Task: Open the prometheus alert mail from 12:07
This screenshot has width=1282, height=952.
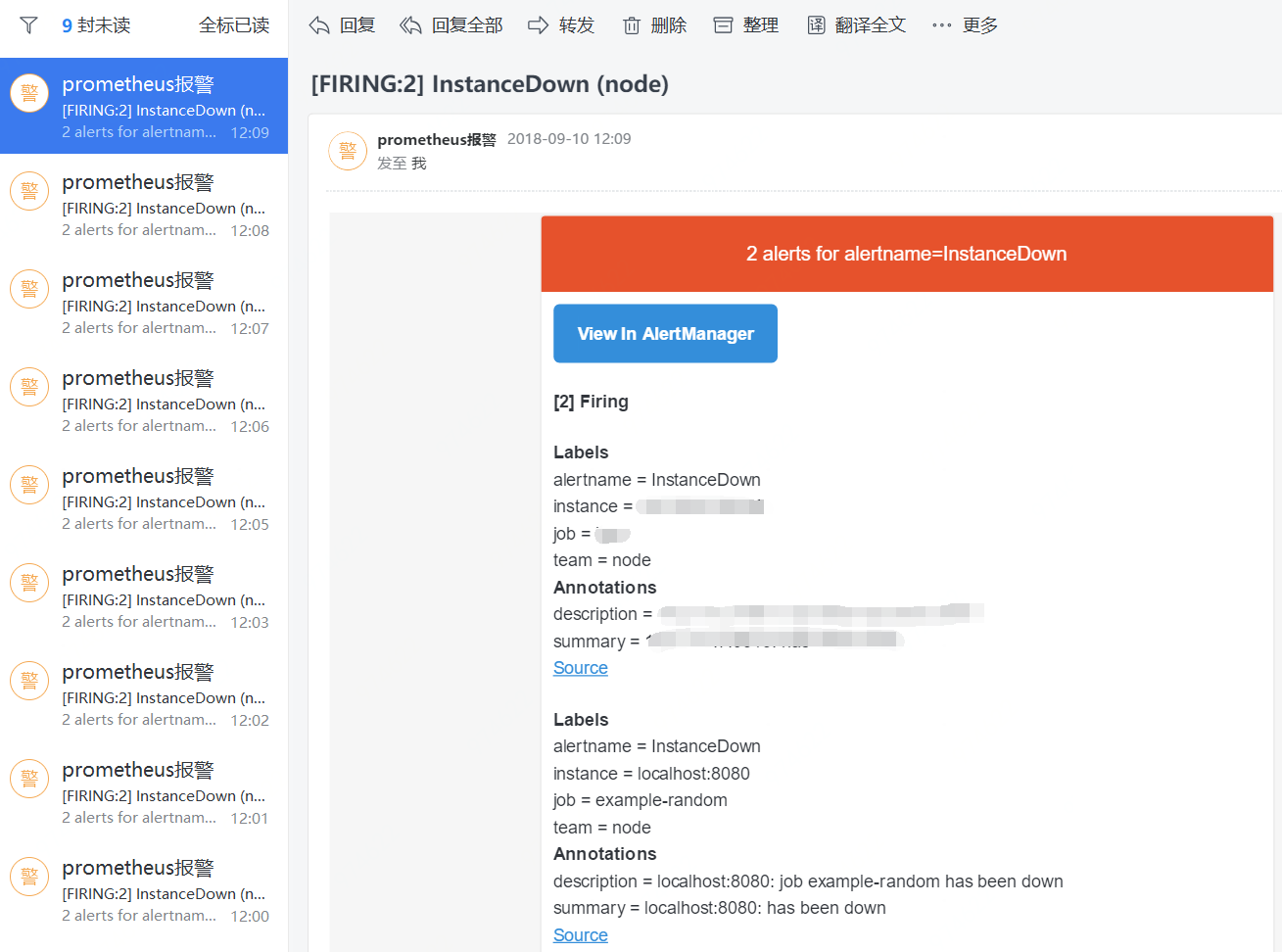Action: click(144, 302)
